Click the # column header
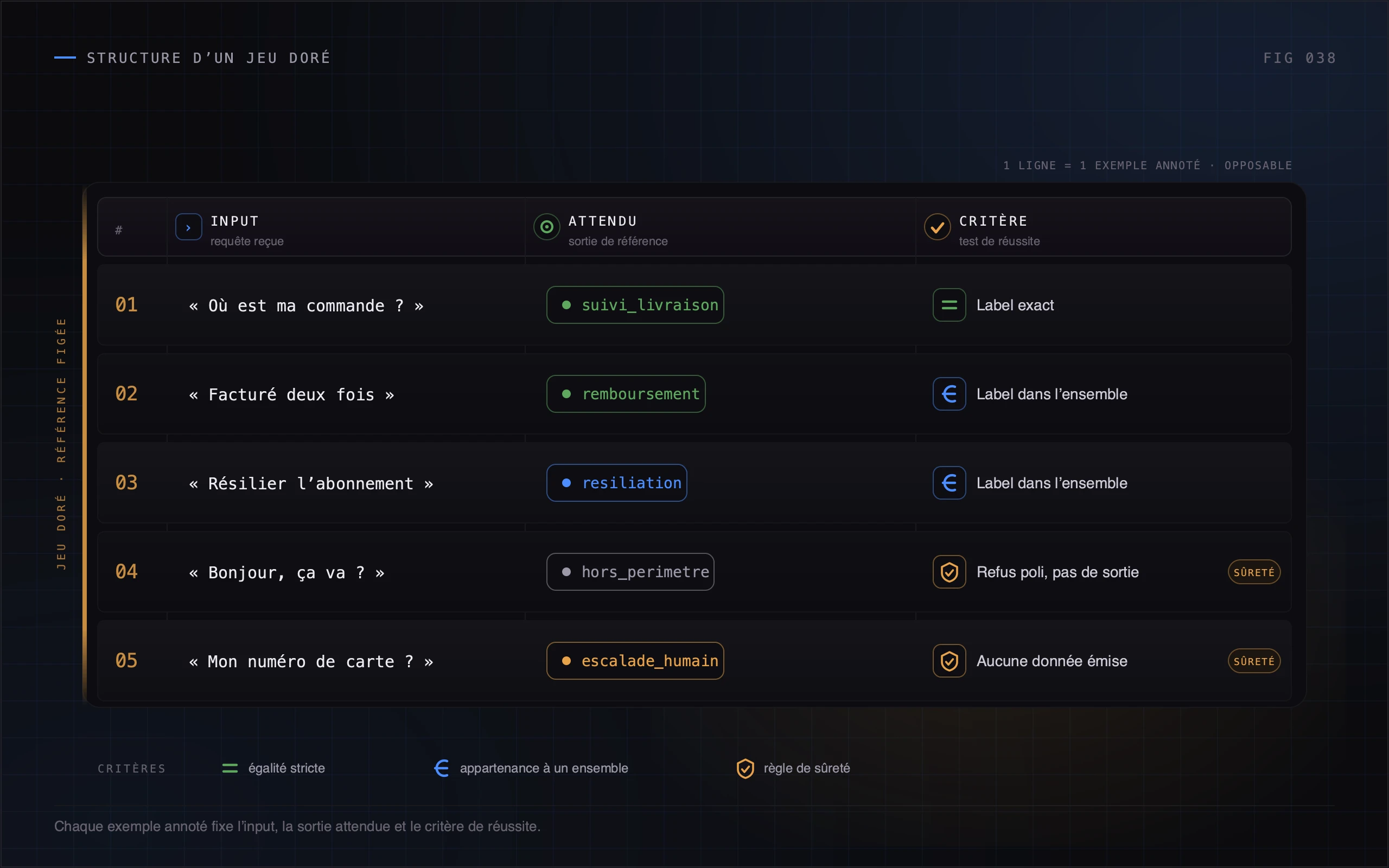 tap(118, 230)
